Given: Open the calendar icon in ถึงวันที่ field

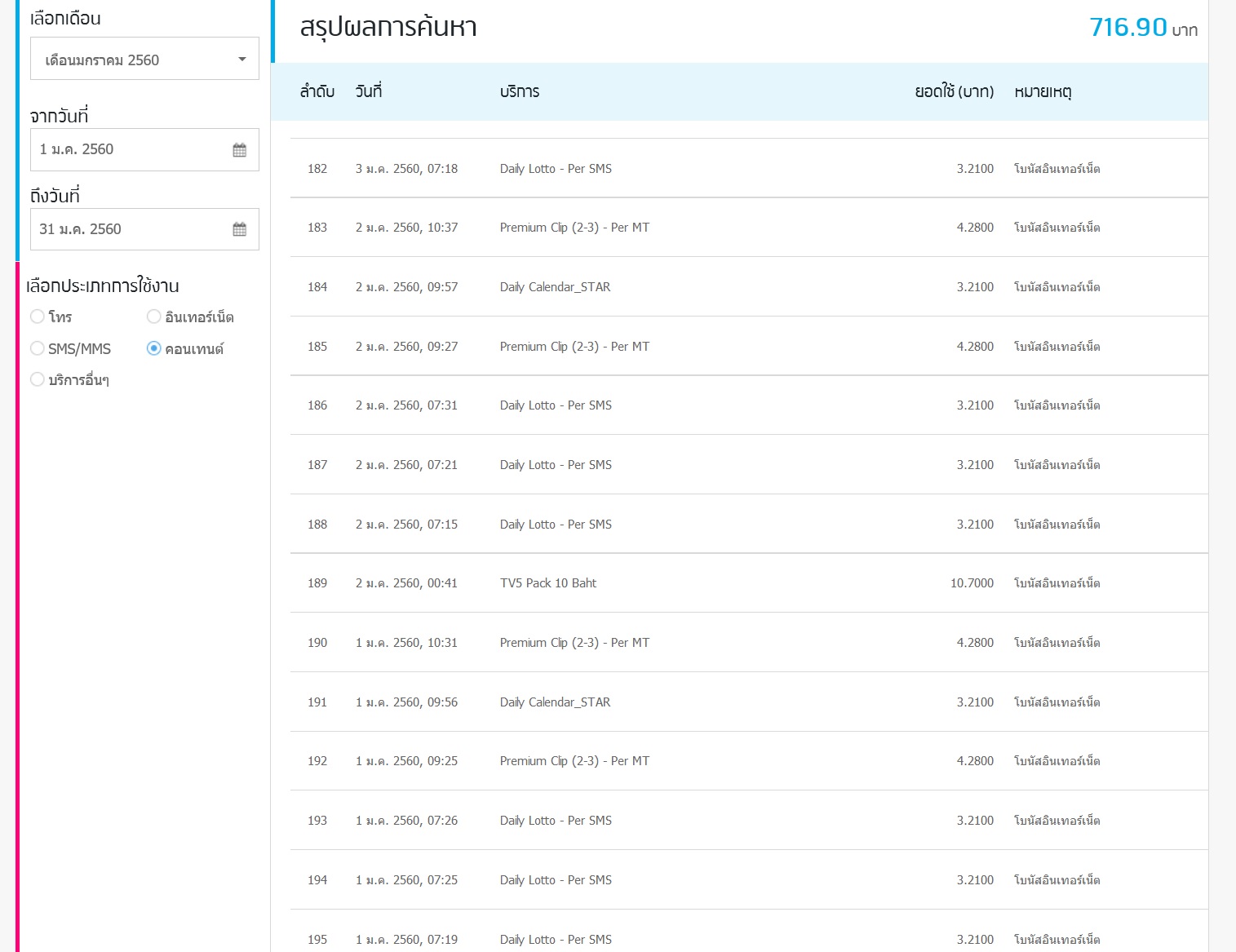Looking at the screenshot, I should coord(239,229).
